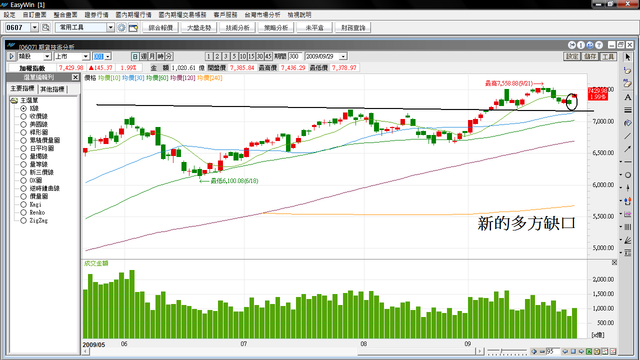Click the 30 minute interval button
The width and height of the screenshot is (640, 360).
click(x=260, y=56)
